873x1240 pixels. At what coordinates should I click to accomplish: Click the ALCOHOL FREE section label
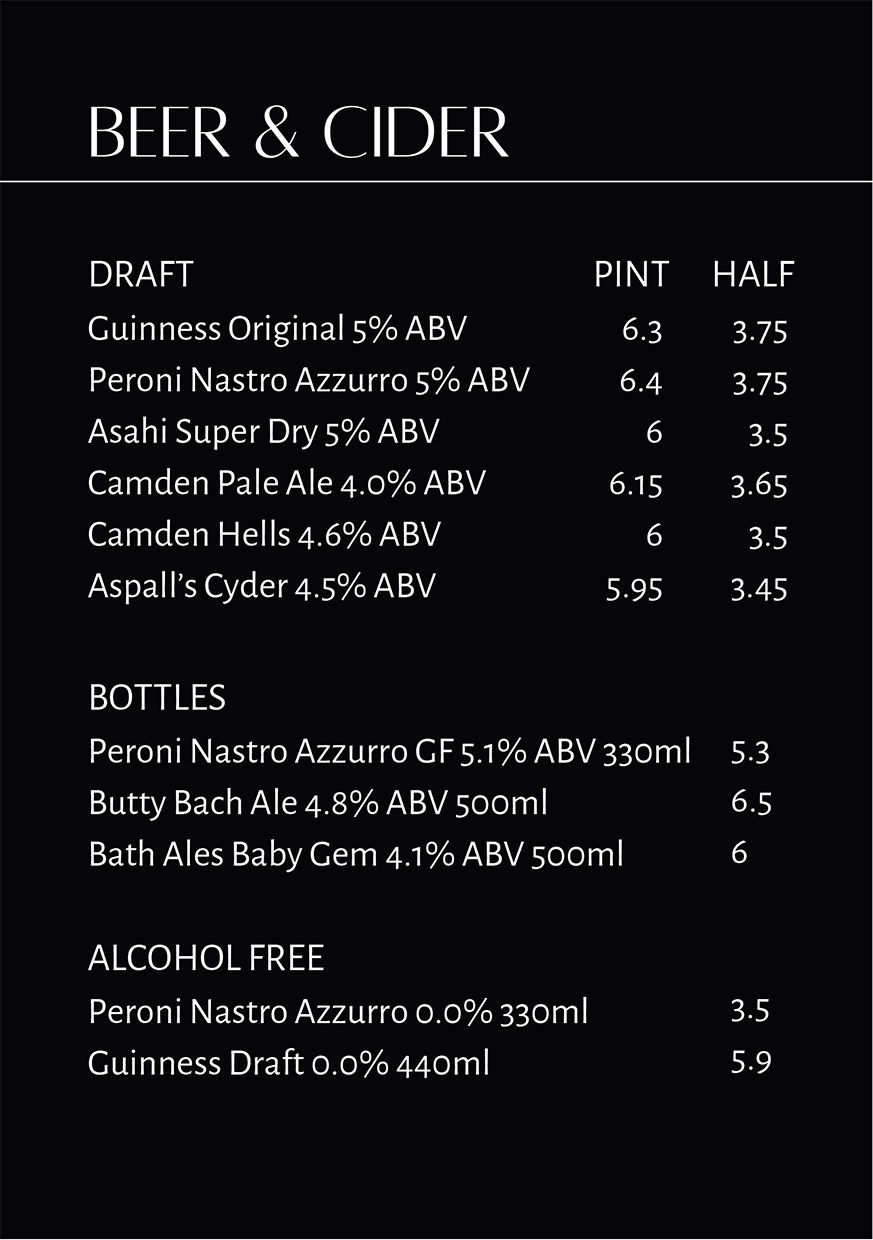pos(206,959)
